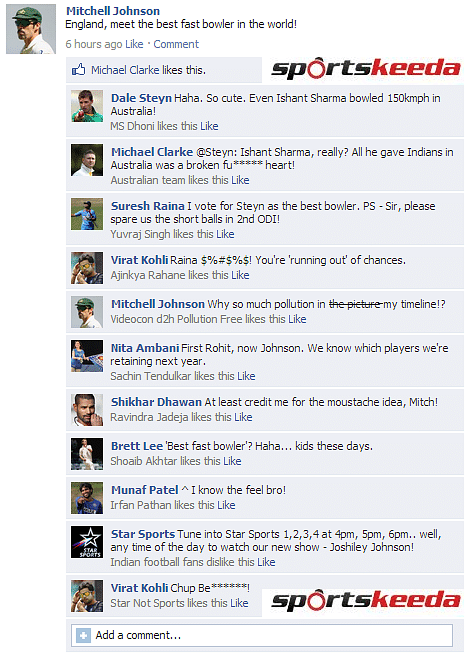Viewport: 468px width, 659px height.
Task: Like Dale Steyn's comment
Action: click(209, 126)
